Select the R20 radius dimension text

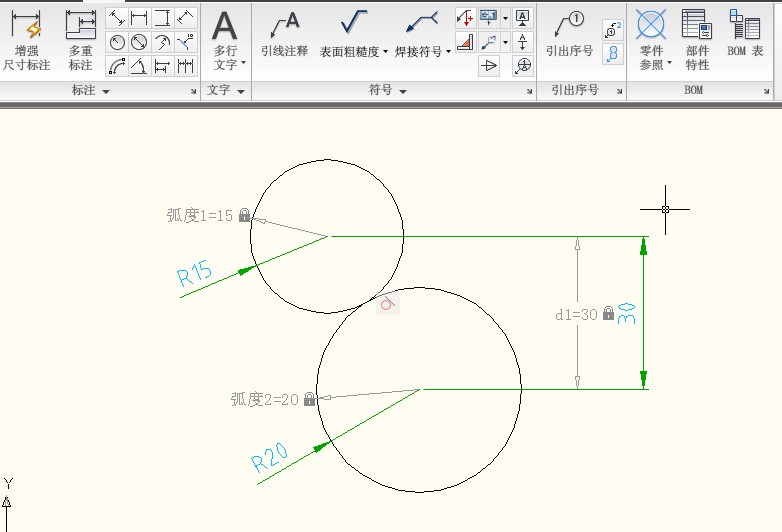pos(269,457)
